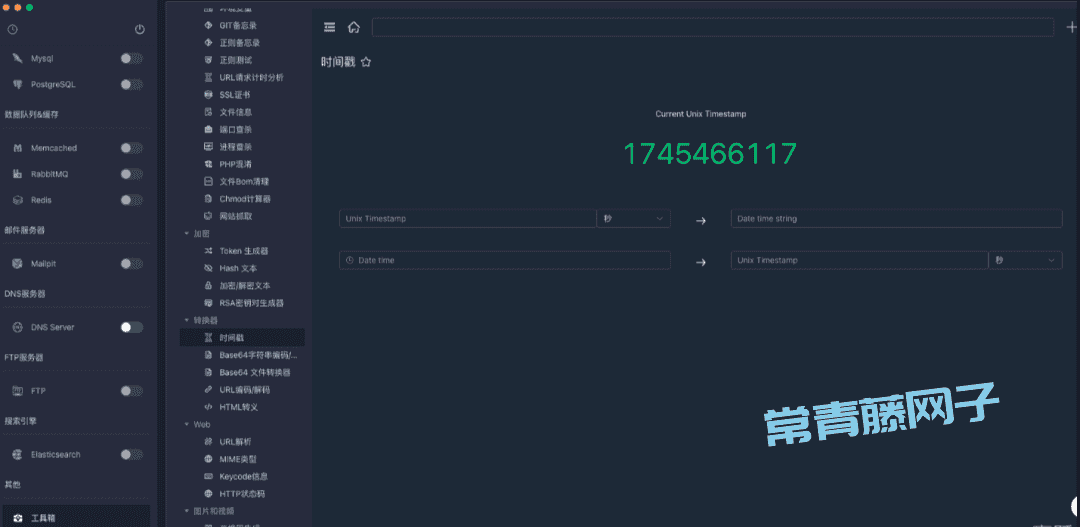This screenshot has height=527, width=1080.
Task: Click the toolbox icon at the bottom
Action: (x=18, y=518)
